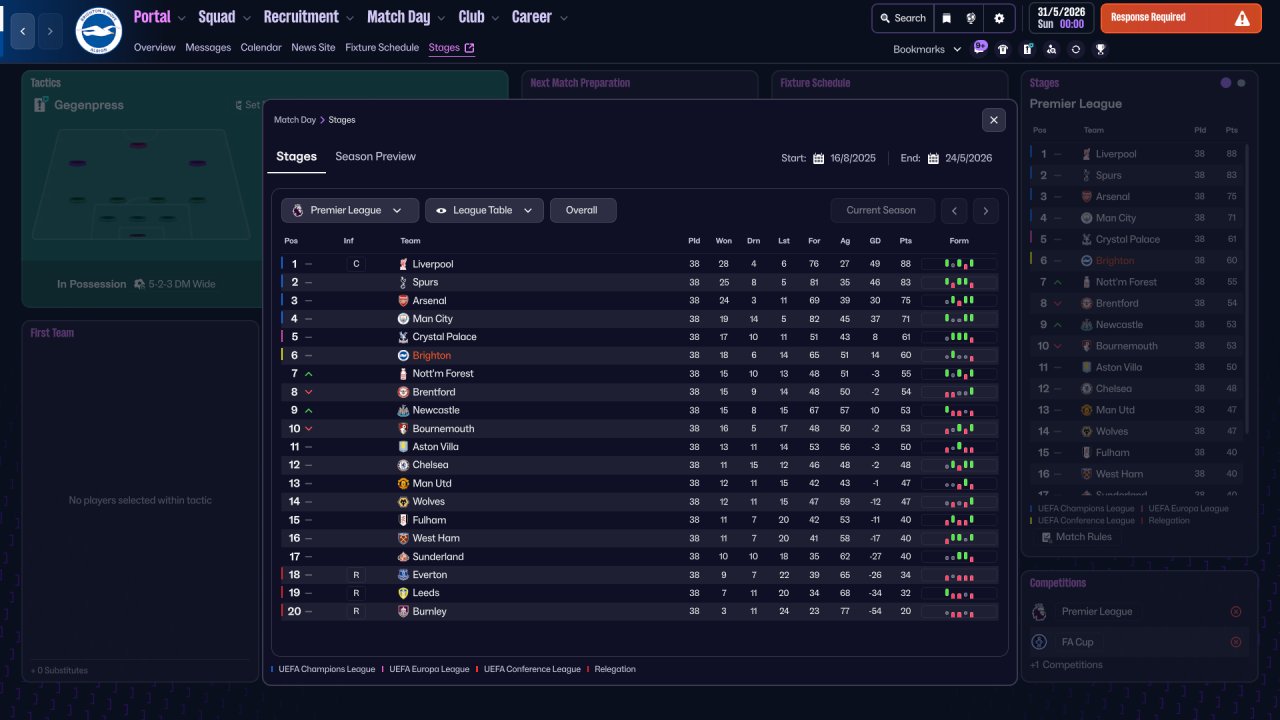Viewport: 1280px width, 720px height.
Task: Remove Premier League using its red circle icon
Action: tap(1236, 612)
